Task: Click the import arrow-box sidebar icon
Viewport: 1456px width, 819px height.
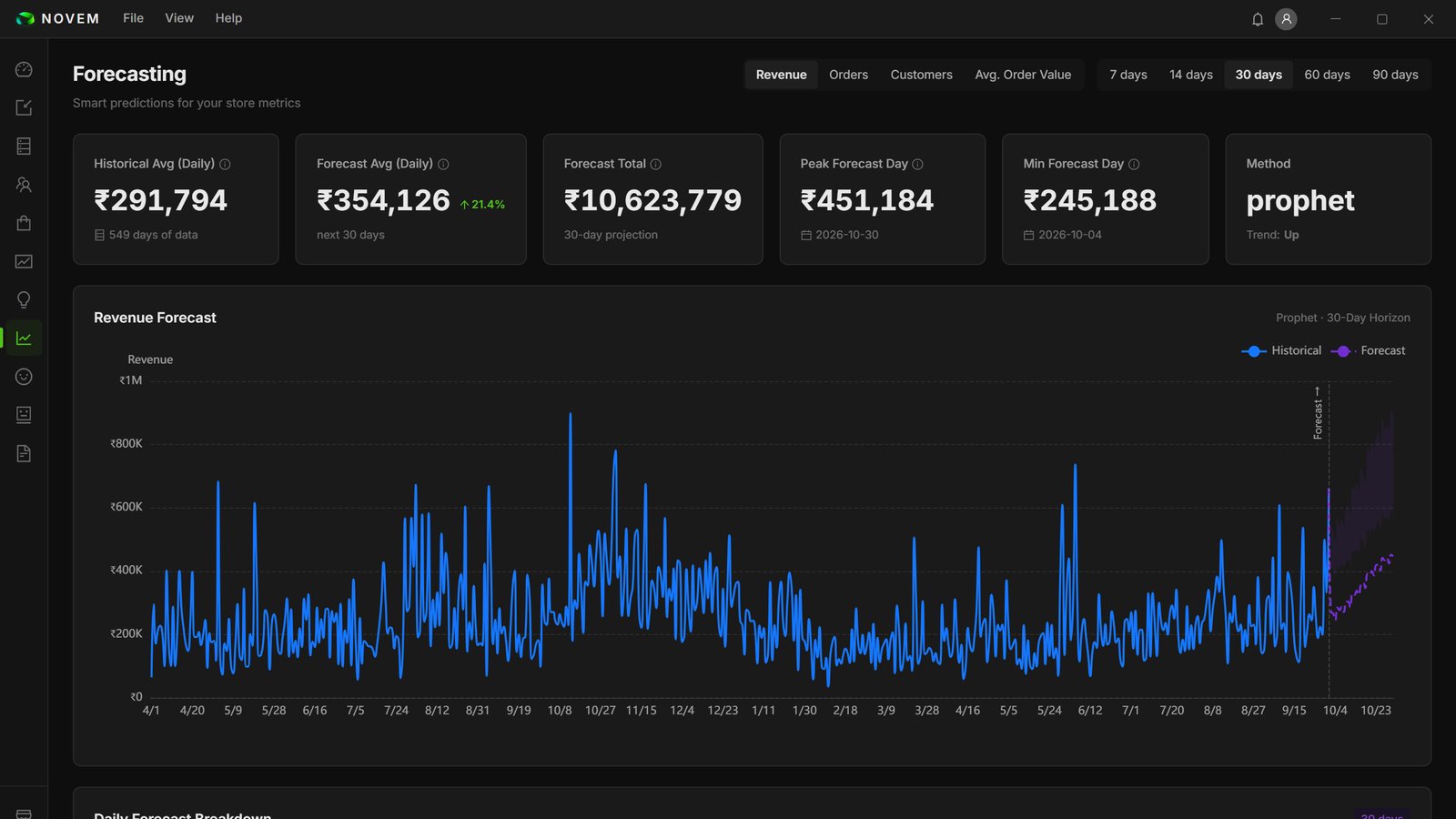Action: coord(24,107)
